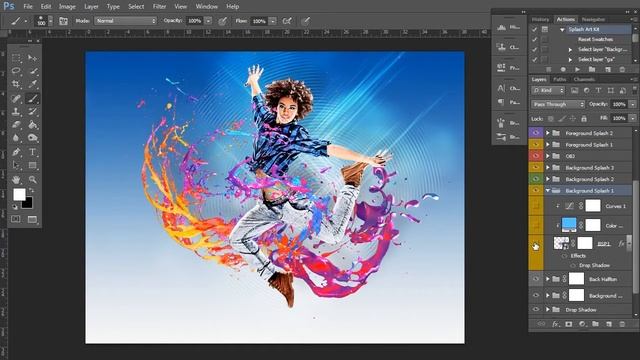
Task: Expand the Foreground Splash 2 group
Action: tap(548, 133)
